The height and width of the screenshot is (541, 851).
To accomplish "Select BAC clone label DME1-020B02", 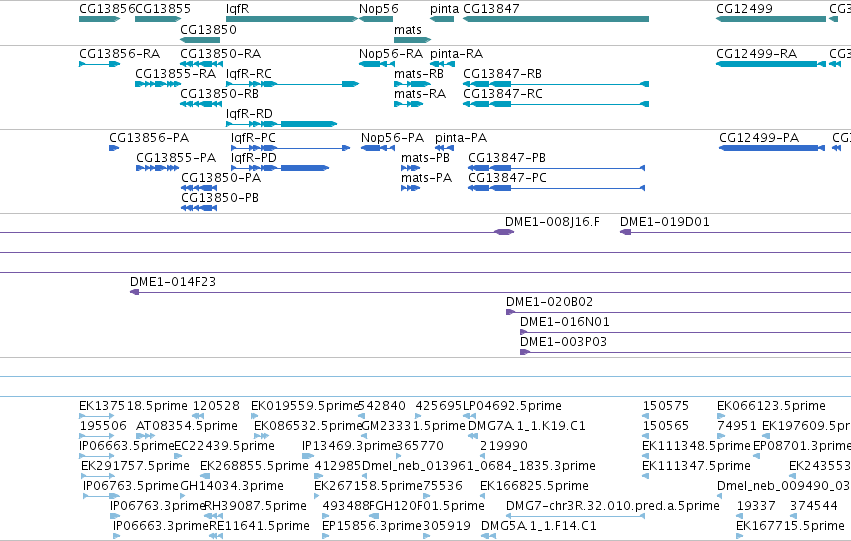I will (x=550, y=302).
